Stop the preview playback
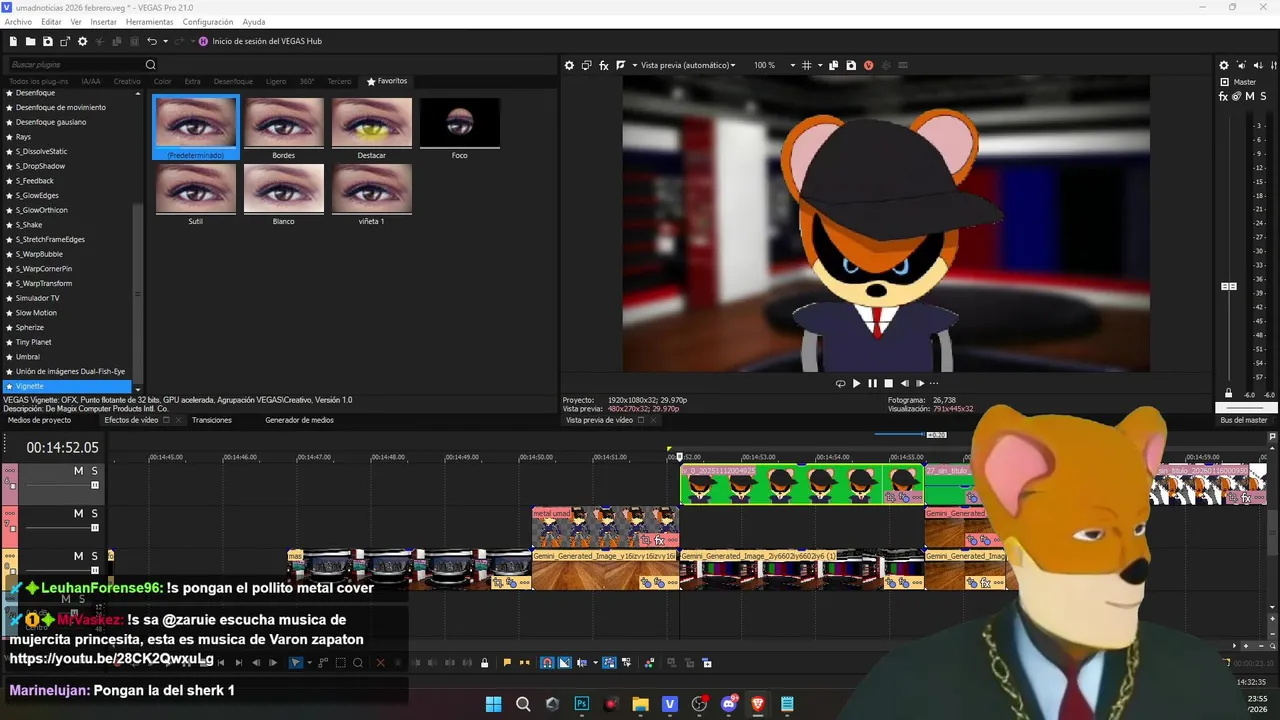Viewport: 1280px width, 720px height. (888, 383)
